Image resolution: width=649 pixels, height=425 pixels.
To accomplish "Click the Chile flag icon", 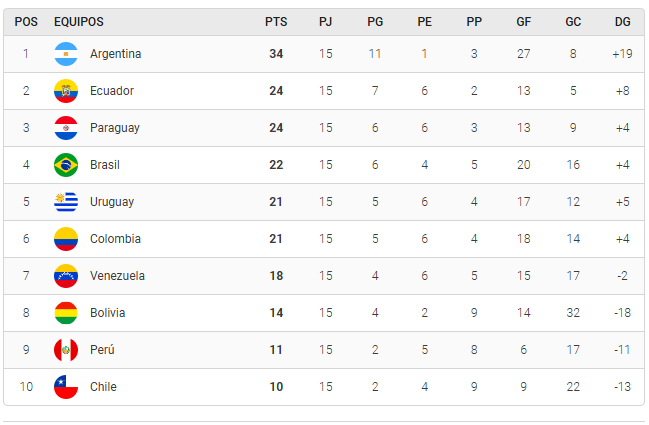I will point(66,387).
